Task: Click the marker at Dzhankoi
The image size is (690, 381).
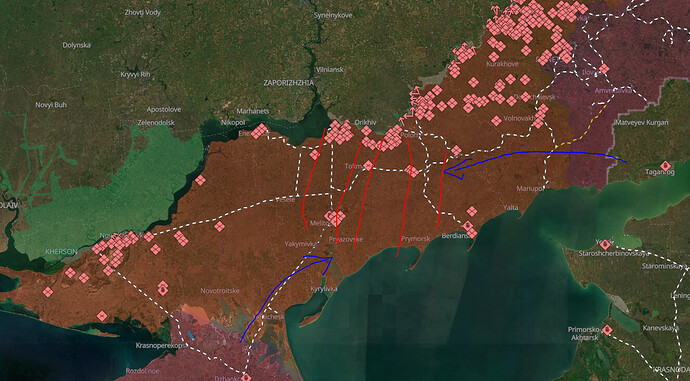Action: [x=246, y=377]
